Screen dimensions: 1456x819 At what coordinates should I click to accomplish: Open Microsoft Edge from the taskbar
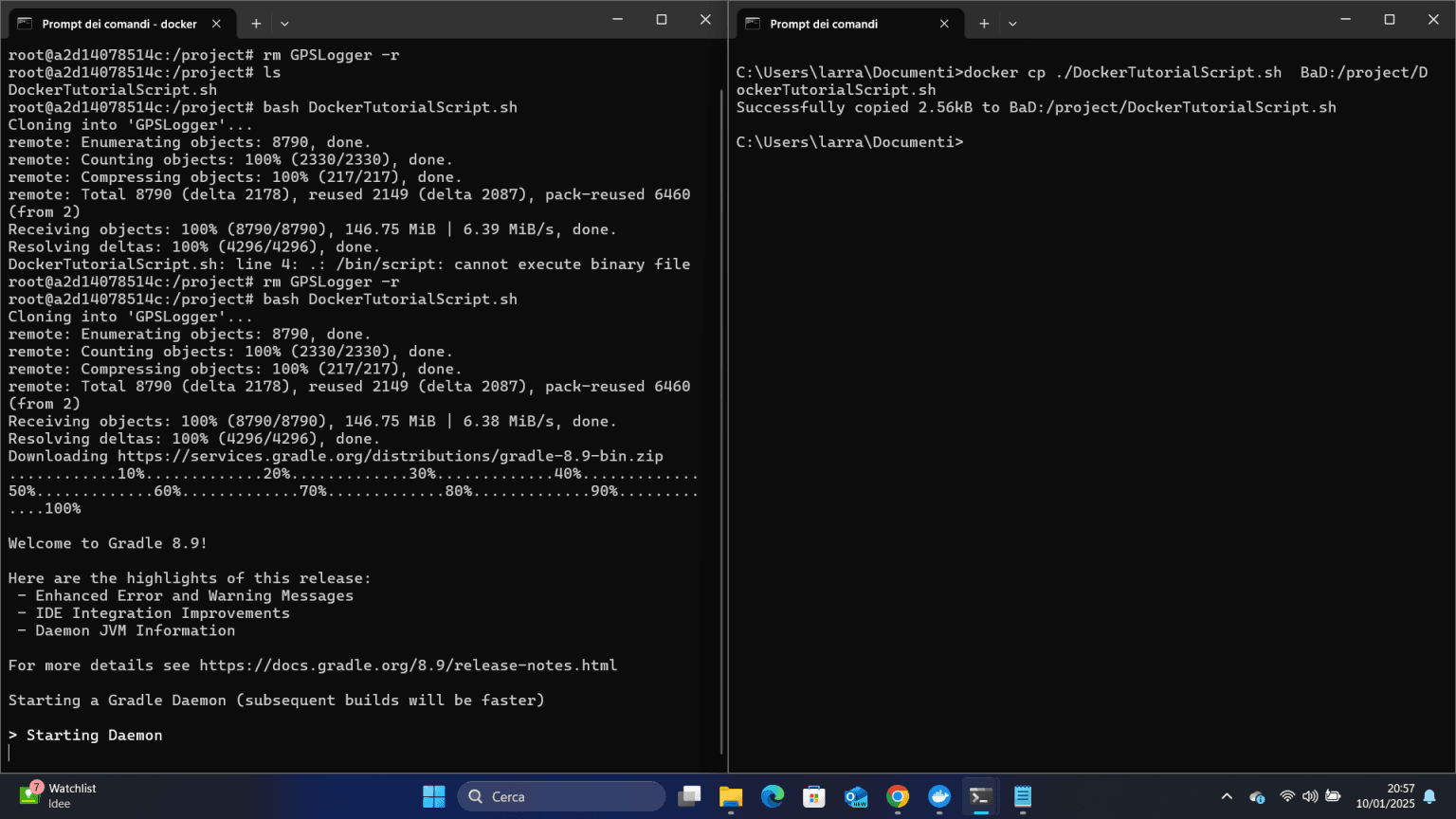click(x=773, y=796)
